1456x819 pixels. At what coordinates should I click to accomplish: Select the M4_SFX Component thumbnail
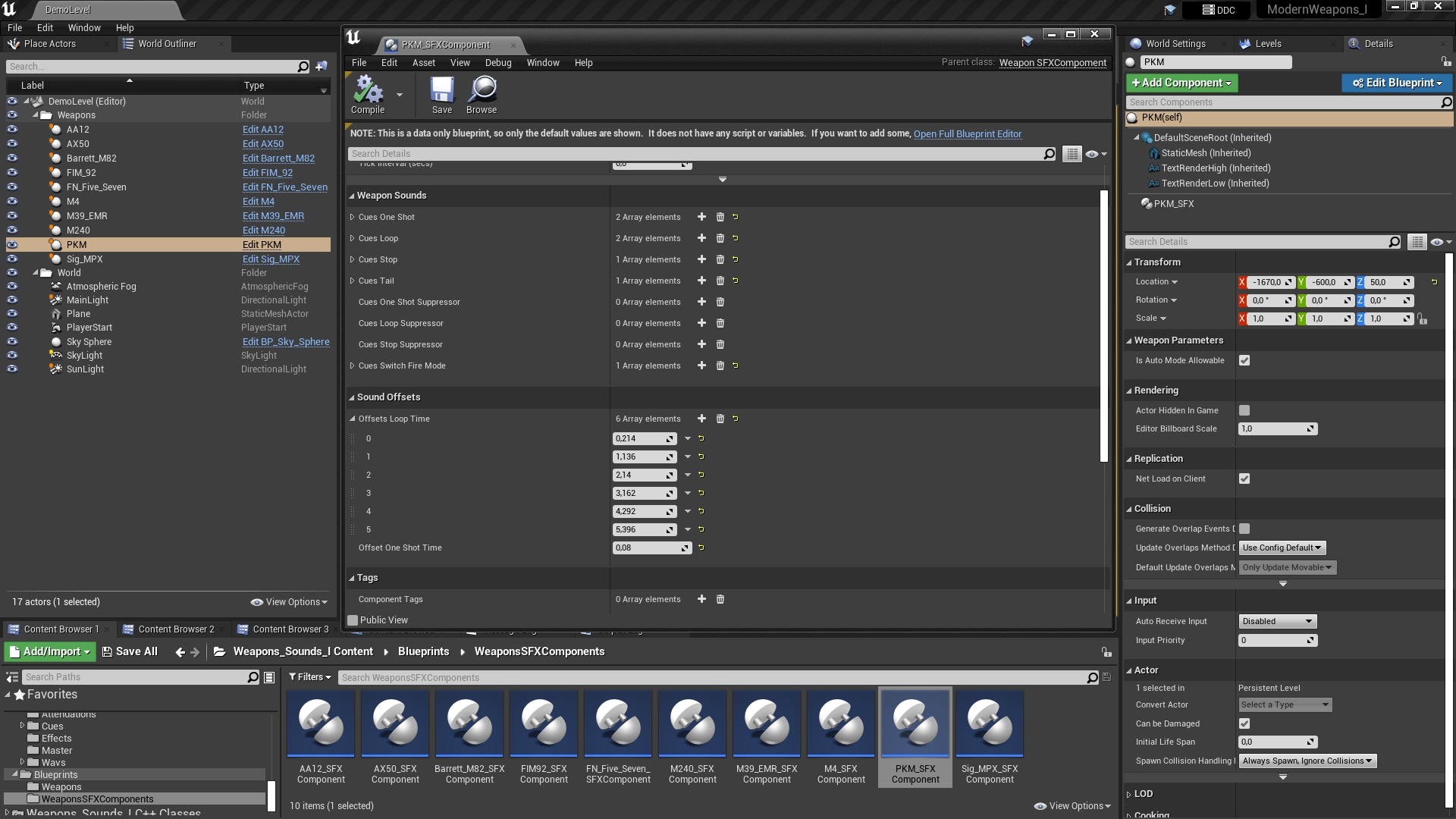pyautogui.click(x=841, y=724)
